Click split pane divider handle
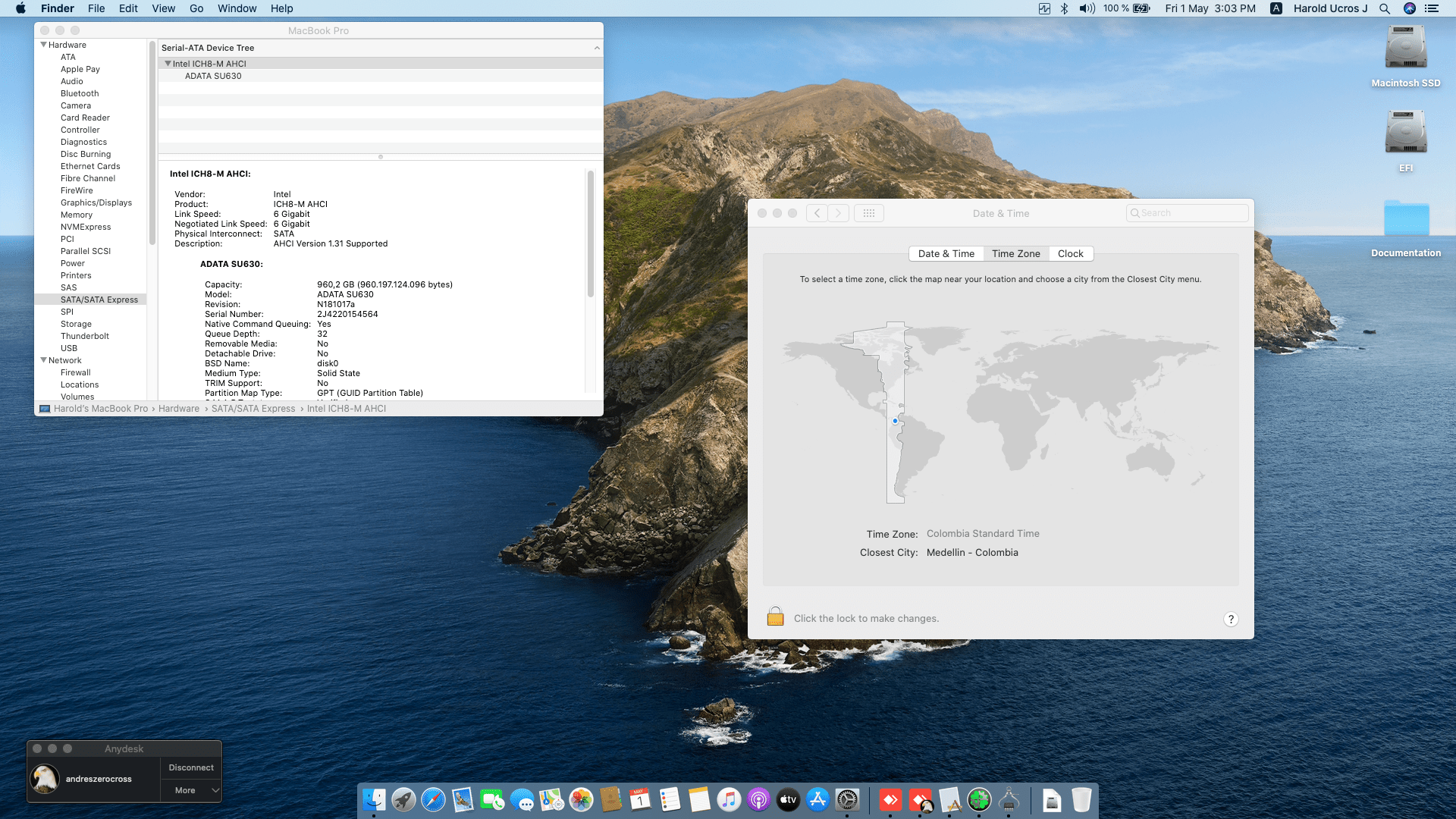1456x819 pixels. tap(381, 157)
